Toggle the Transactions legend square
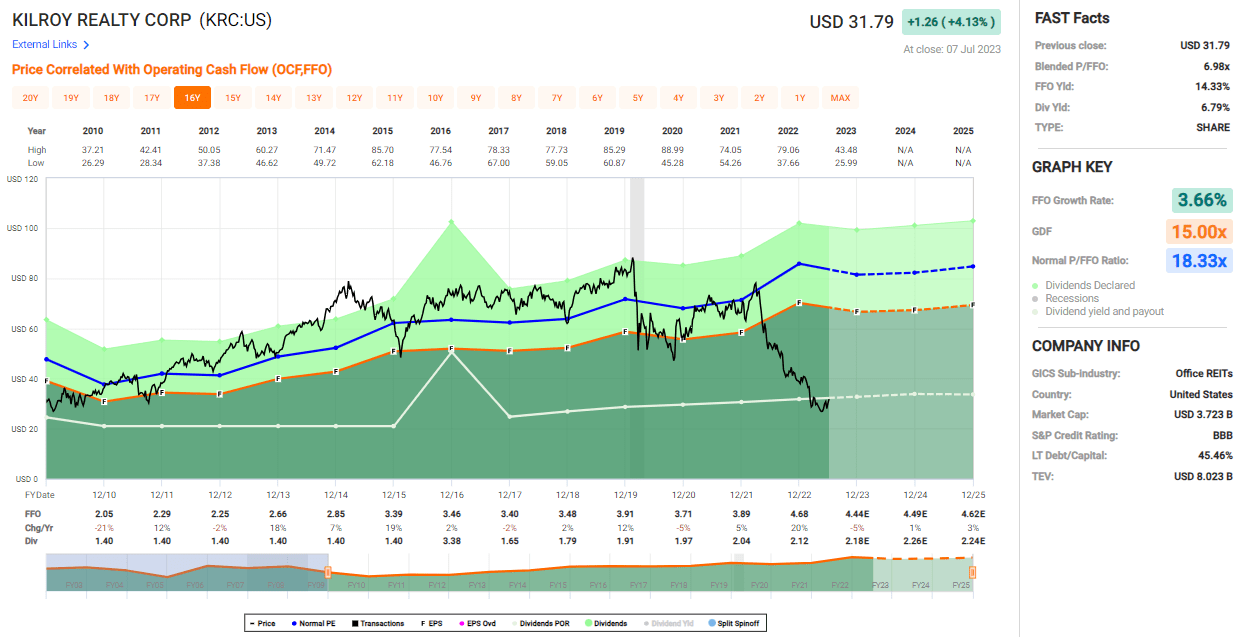Screen dimensions: 1238x637 (354, 623)
